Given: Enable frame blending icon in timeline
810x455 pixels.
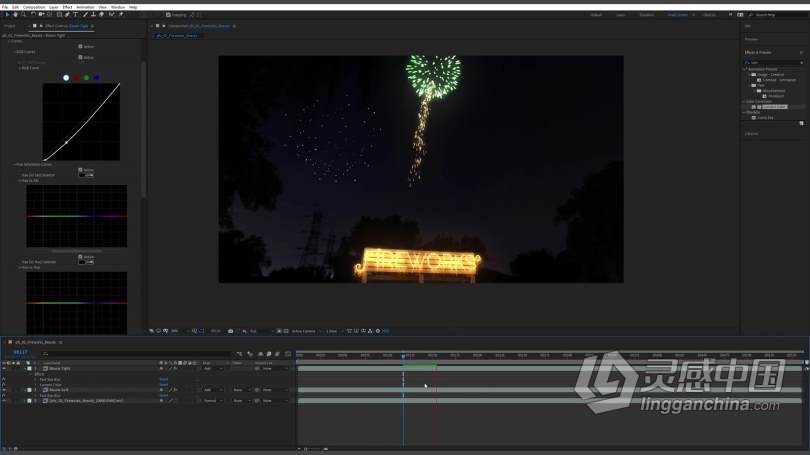Looking at the screenshot, I should (x=269, y=354).
